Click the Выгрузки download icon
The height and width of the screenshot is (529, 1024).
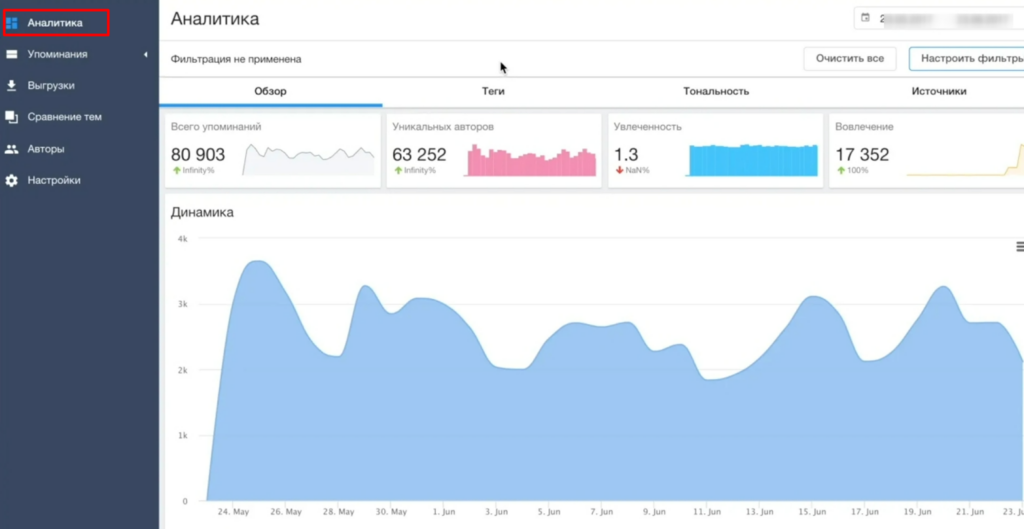click(12, 86)
